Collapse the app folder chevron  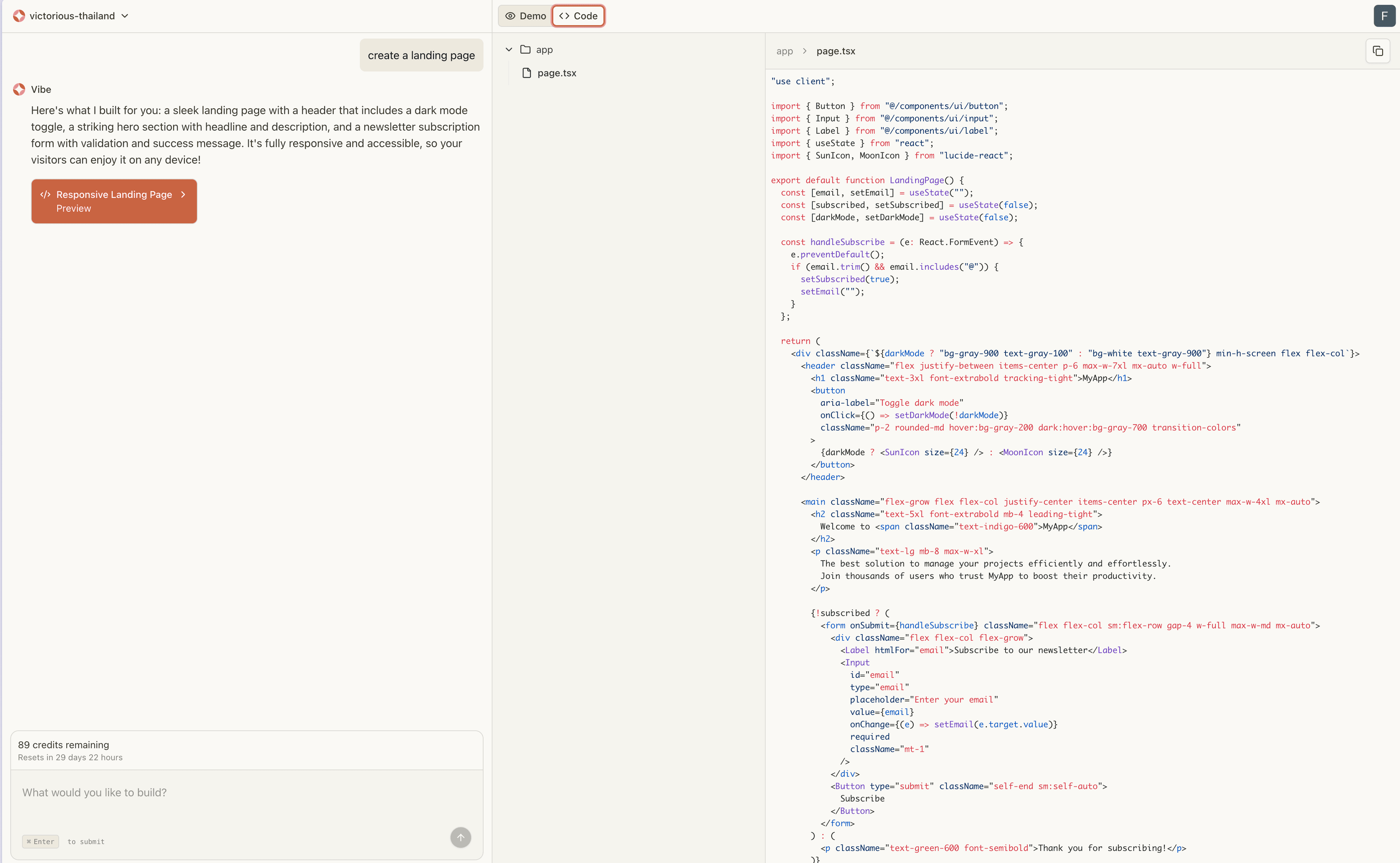point(509,50)
